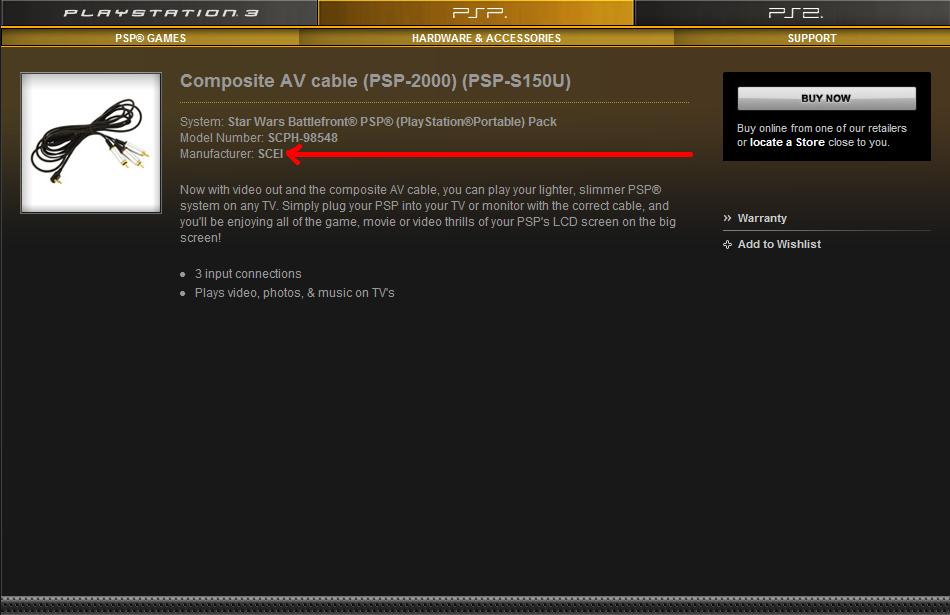Open the Support navigation item
This screenshot has width=950, height=615.
811,38
